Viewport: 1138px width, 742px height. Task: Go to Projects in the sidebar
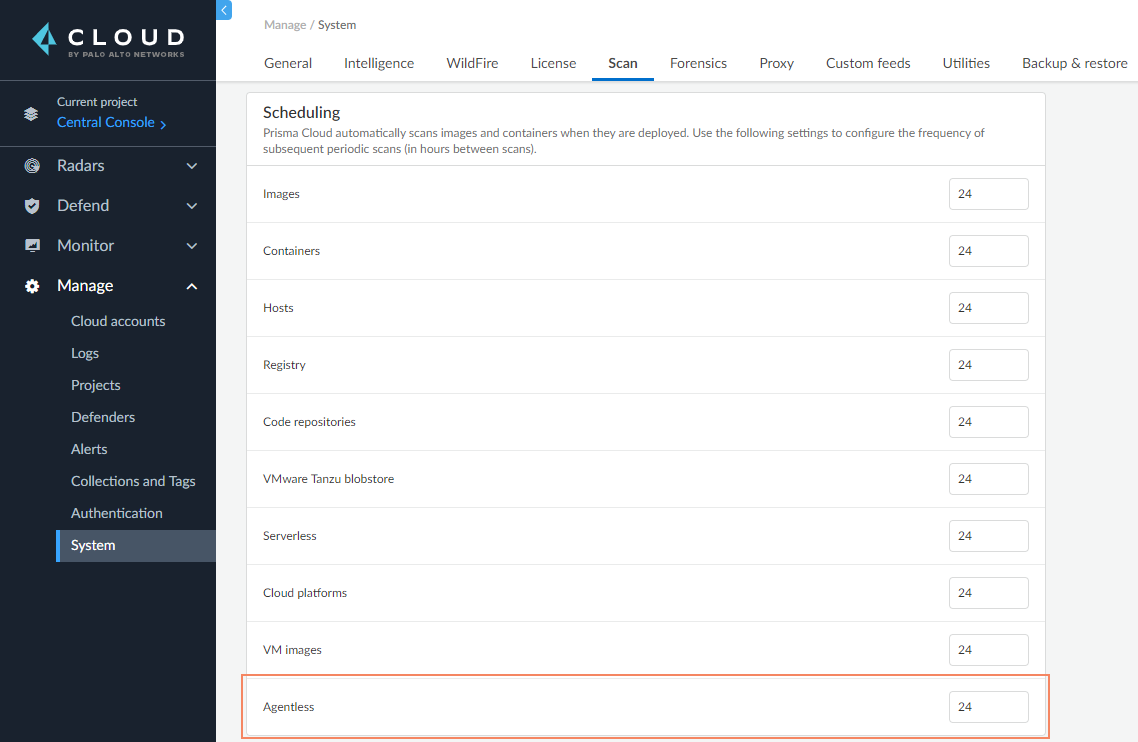(96, 385)
